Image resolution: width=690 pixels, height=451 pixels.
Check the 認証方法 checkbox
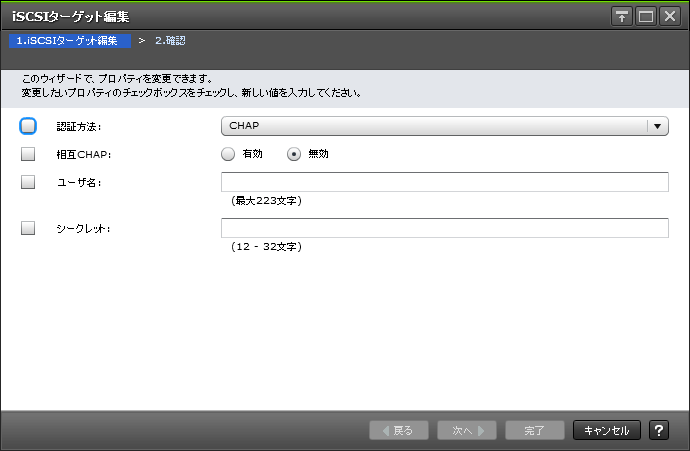pos(28,126)
